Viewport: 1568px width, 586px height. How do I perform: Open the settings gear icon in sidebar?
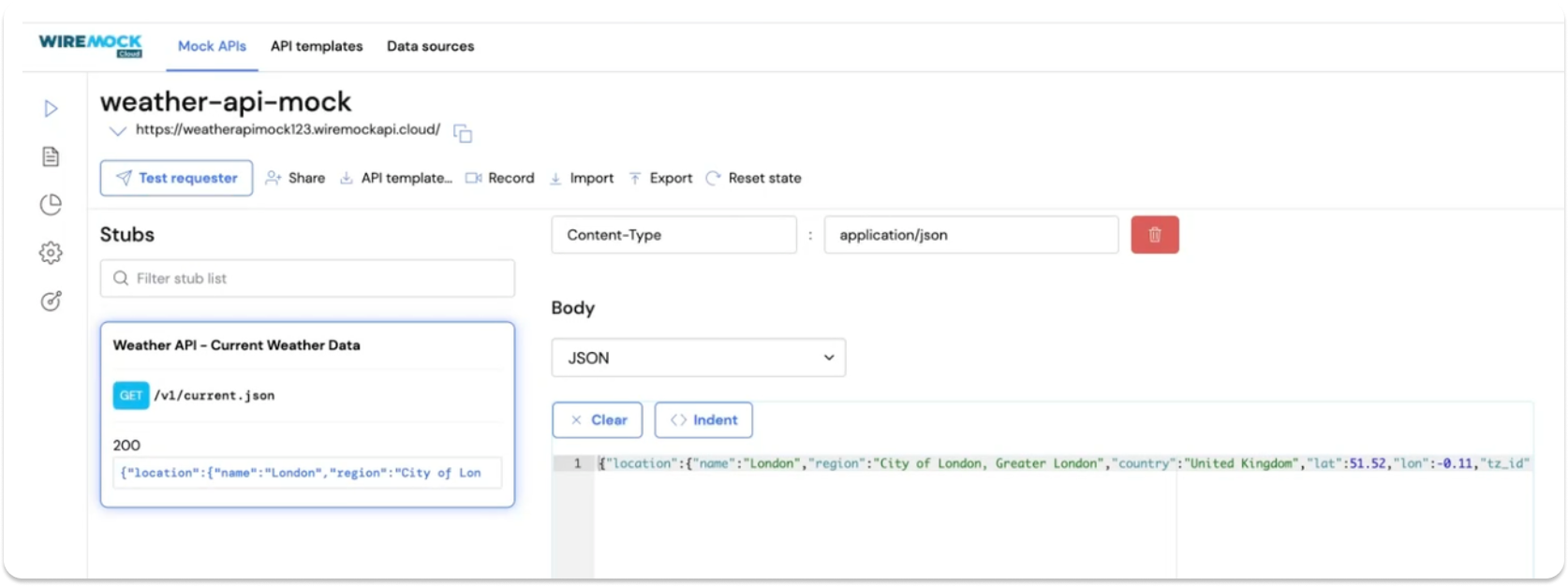coord(51,253)
